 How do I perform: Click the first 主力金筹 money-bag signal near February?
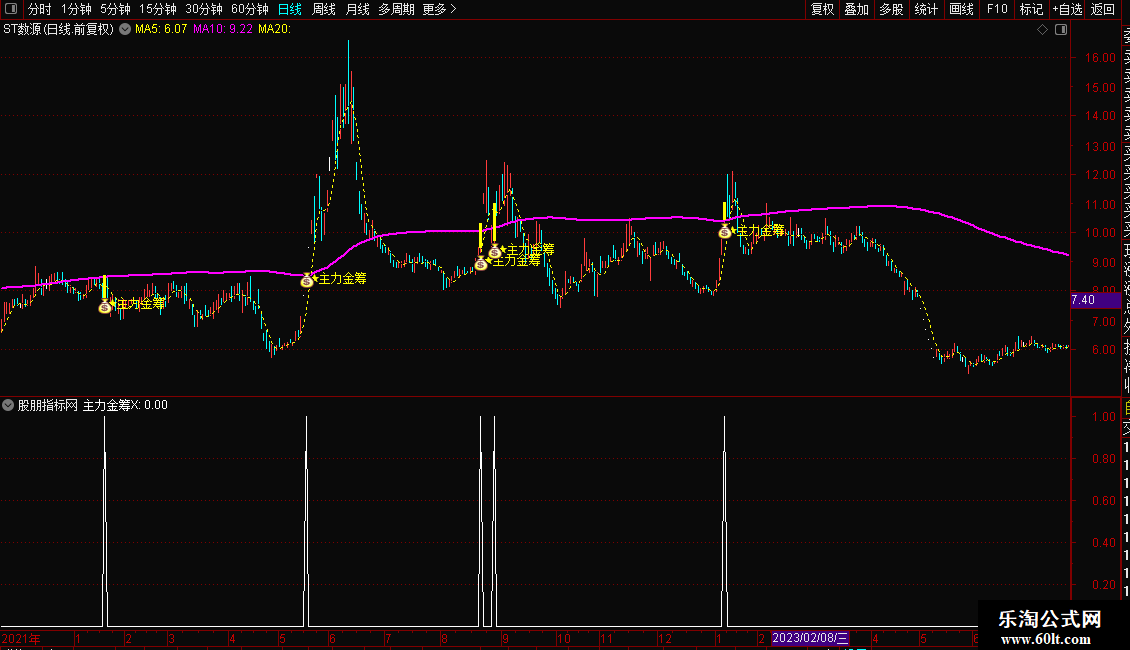point(105,307)
